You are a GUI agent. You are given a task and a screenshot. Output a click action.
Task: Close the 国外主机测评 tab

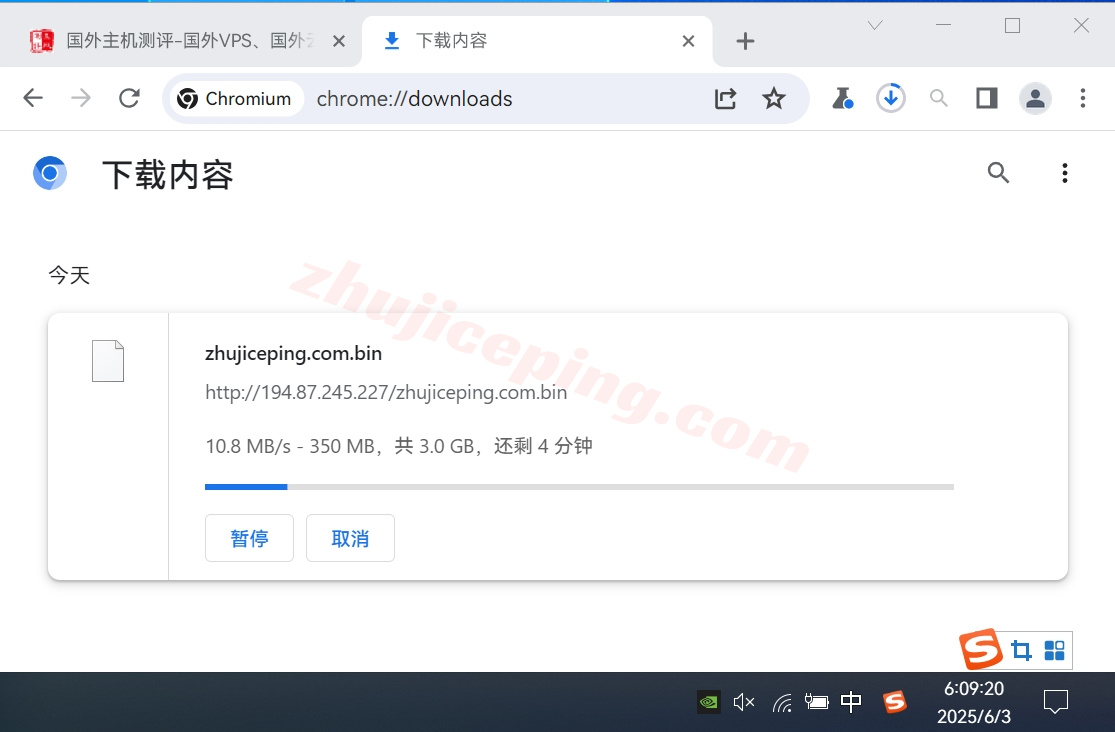click(339, 41)
